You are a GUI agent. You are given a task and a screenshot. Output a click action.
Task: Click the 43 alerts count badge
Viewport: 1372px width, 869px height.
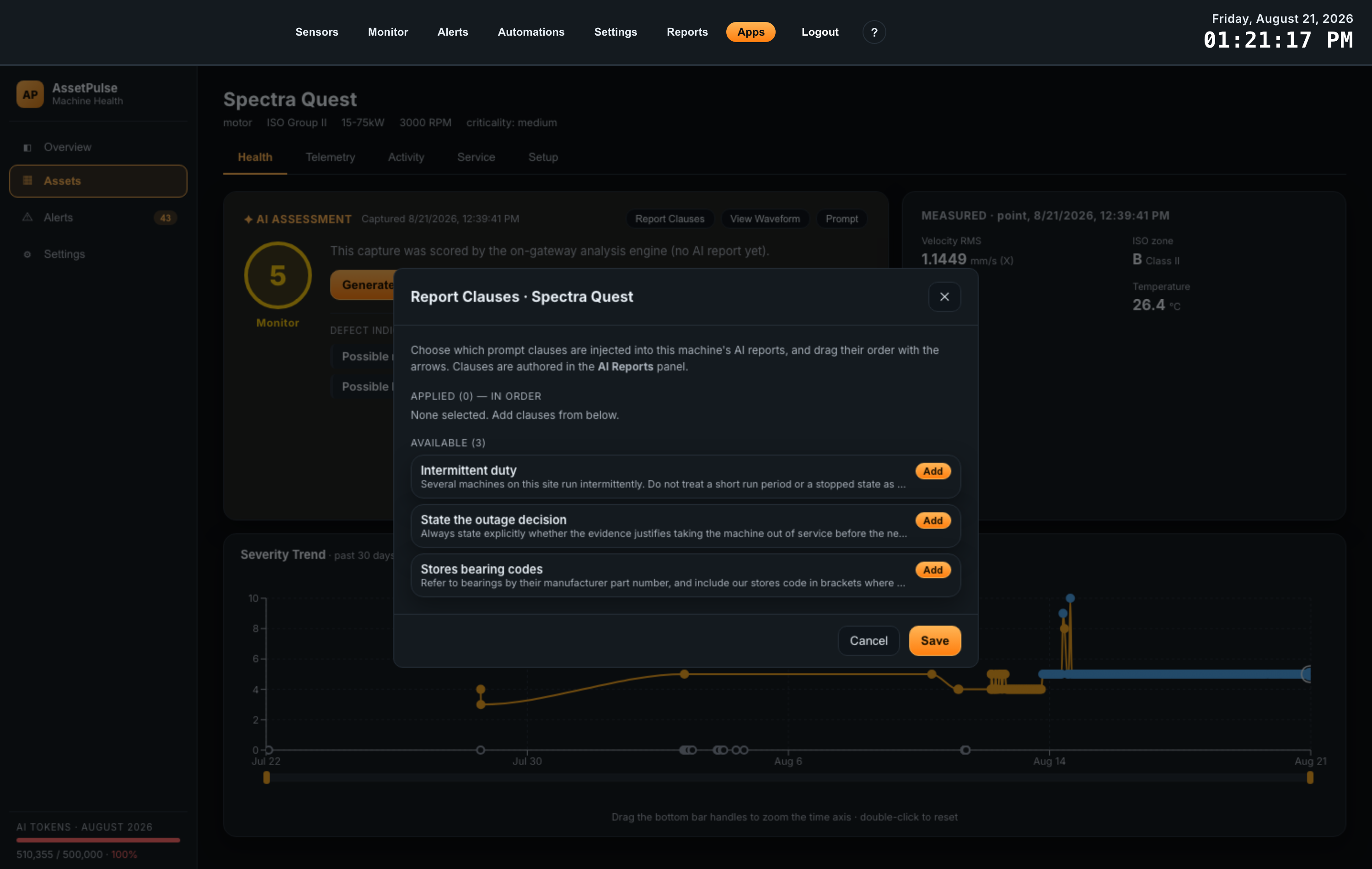[x=165, y=218]
